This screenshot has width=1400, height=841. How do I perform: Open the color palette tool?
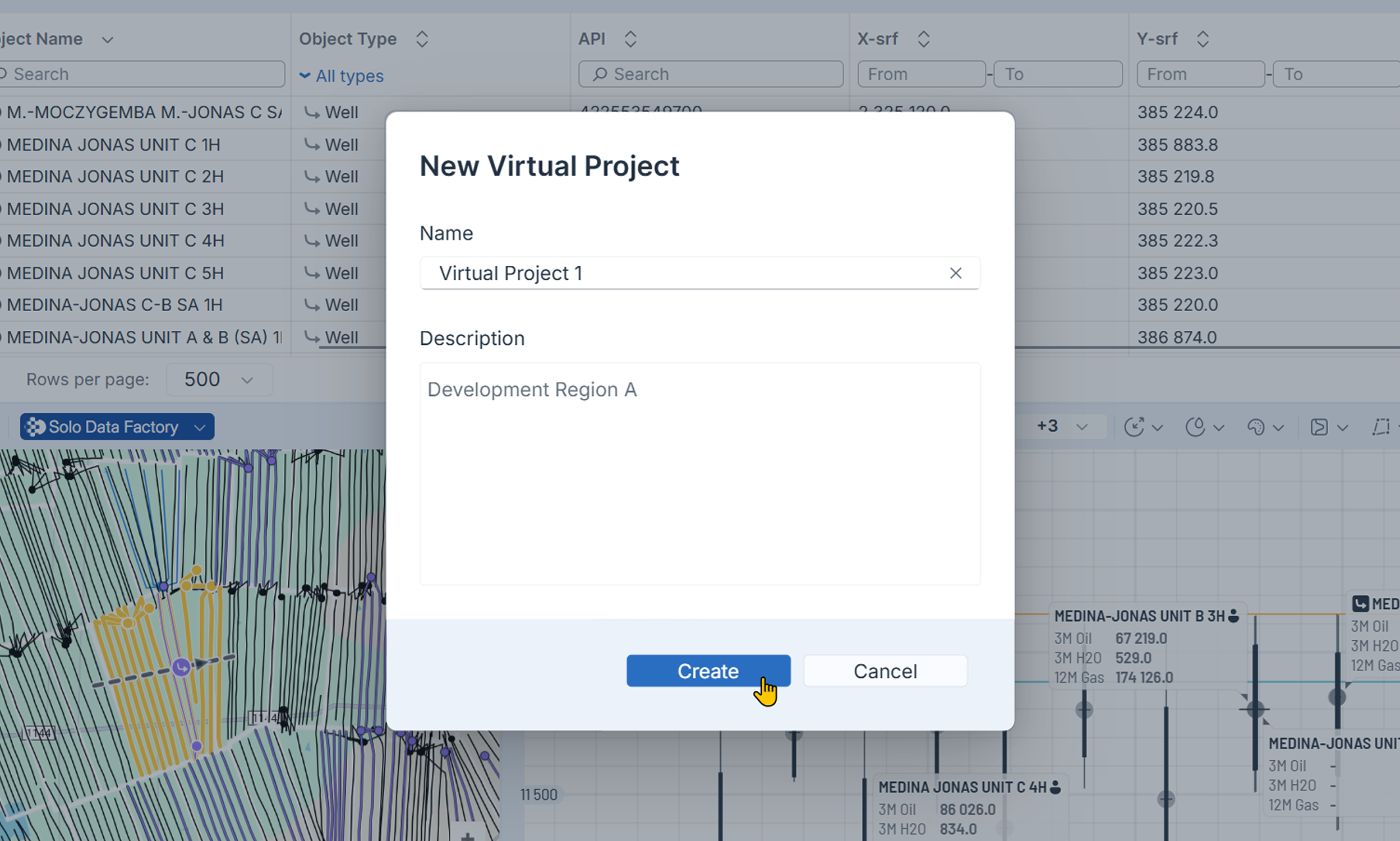pyautogui.click(x=1256, y=427)
